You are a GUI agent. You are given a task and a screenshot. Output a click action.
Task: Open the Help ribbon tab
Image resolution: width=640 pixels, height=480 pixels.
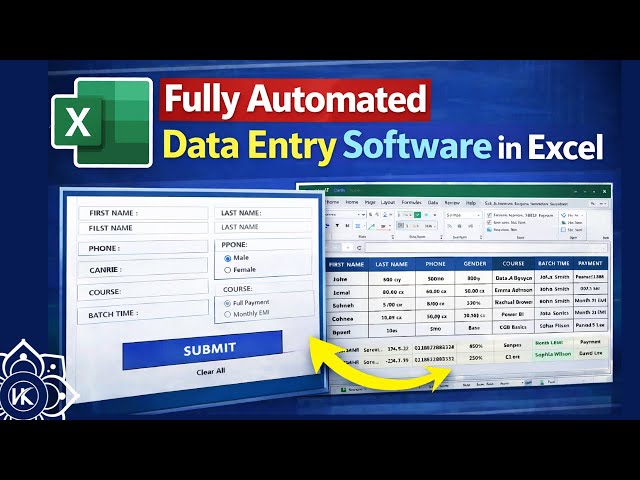click(x=471, y=203)
